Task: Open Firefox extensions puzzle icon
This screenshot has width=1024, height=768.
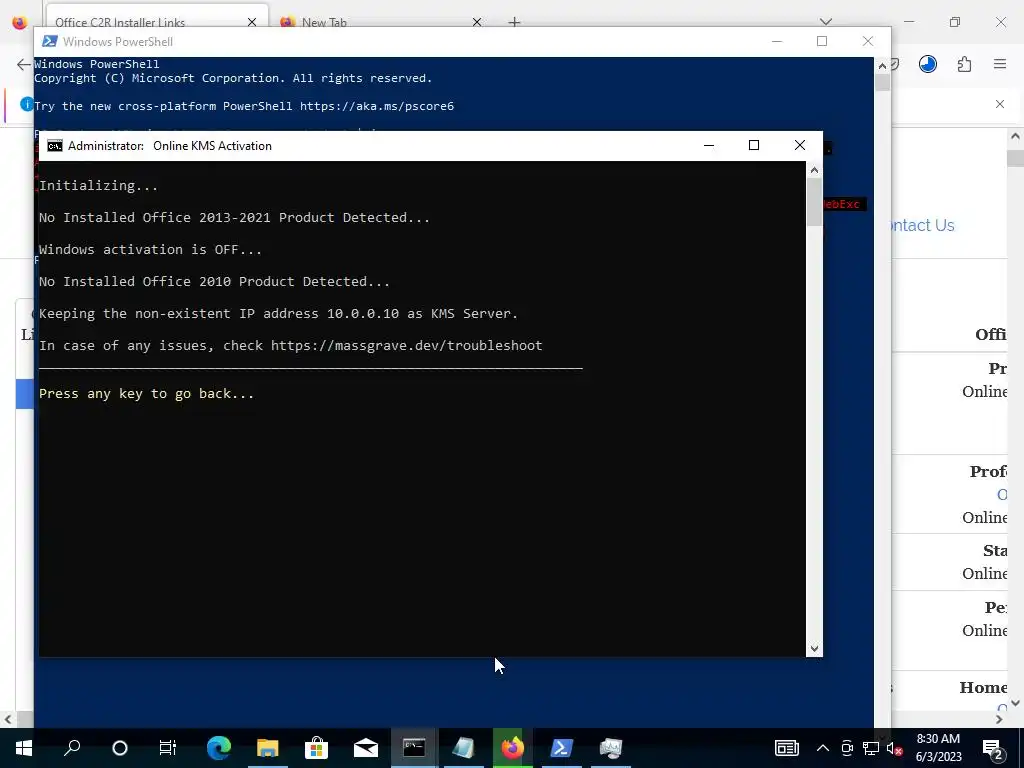Action: pos(964,64)
